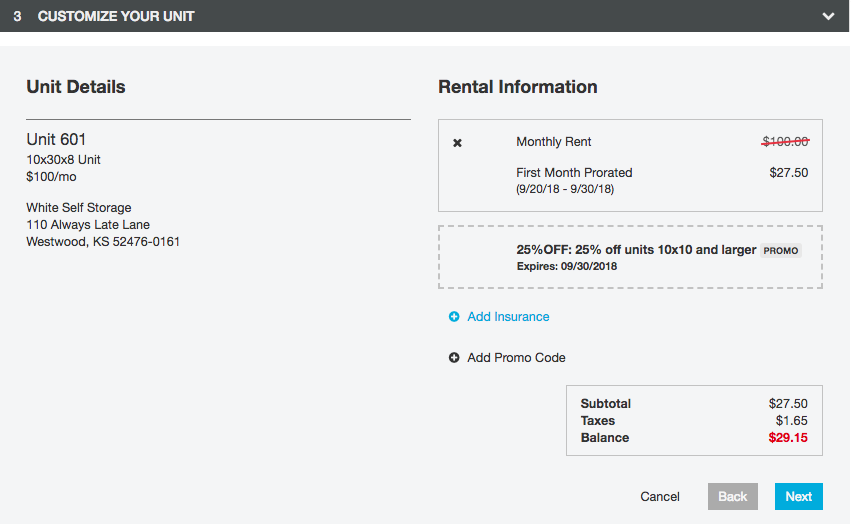Remove the Monthly Rent line item
The width and height of the screenshot is (852, 531).
coord(458,143)
